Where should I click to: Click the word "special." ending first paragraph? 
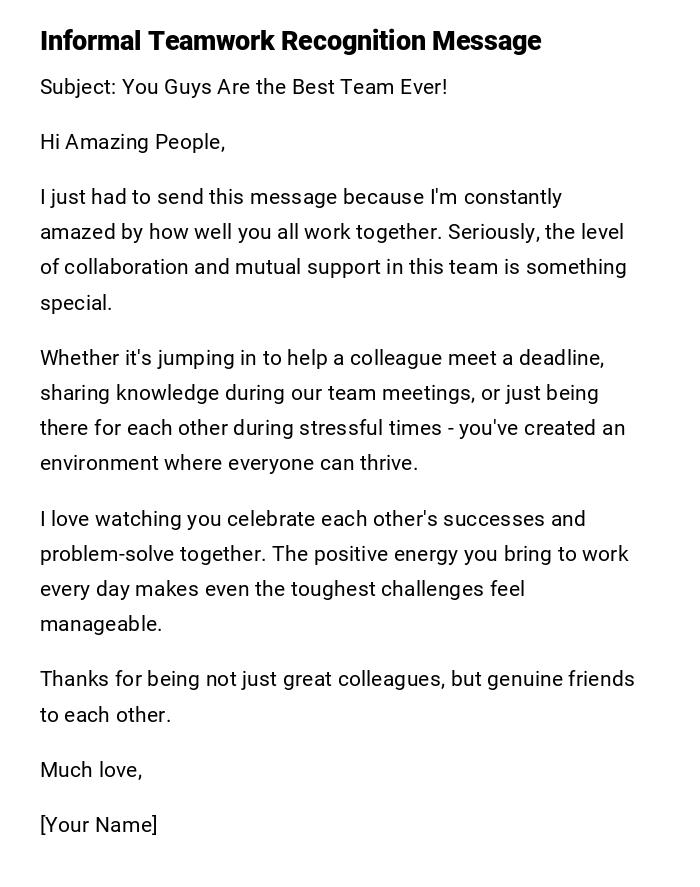point(76,303)
